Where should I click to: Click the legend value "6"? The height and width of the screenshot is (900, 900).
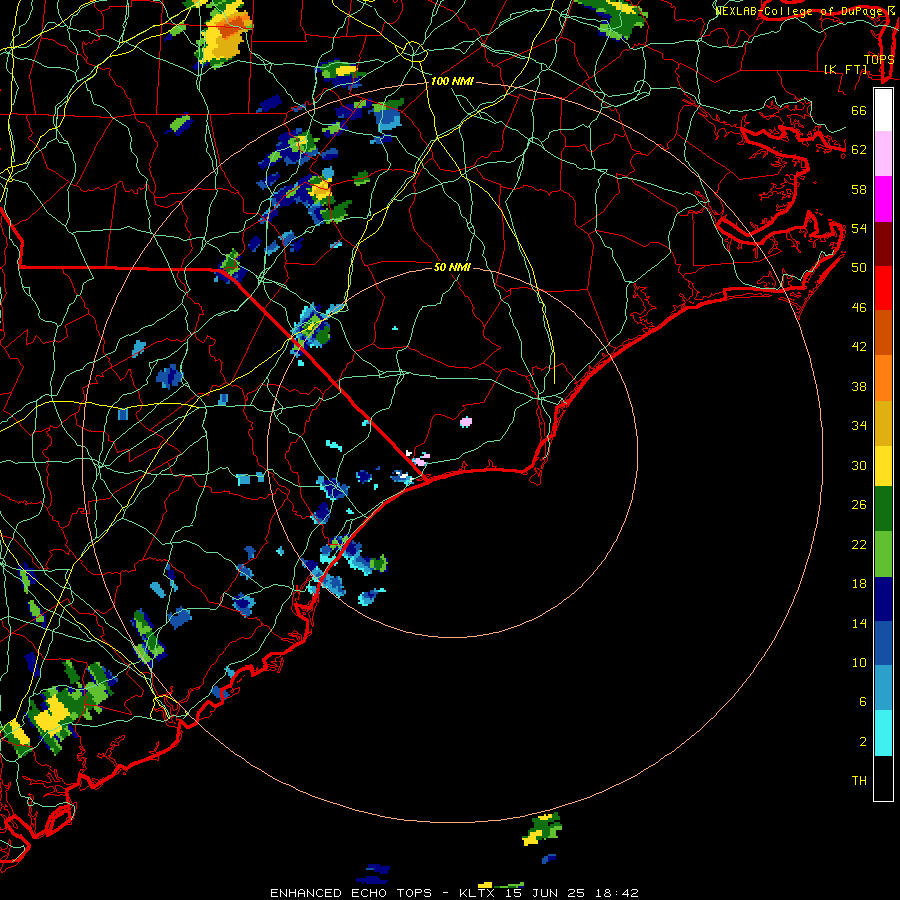click(x=862, y=701)
